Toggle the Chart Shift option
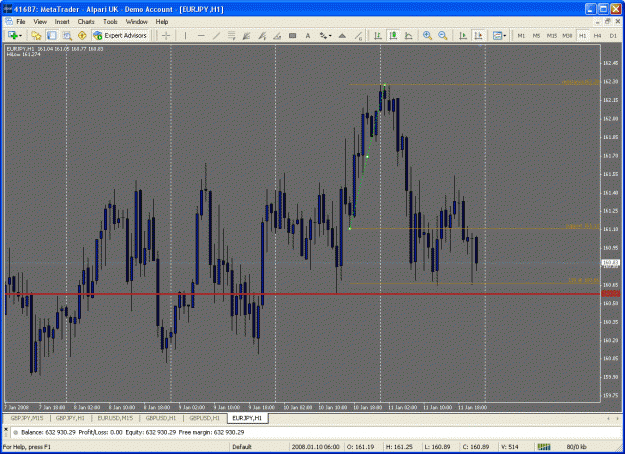 pyautogui.click(x=478, y=35)
